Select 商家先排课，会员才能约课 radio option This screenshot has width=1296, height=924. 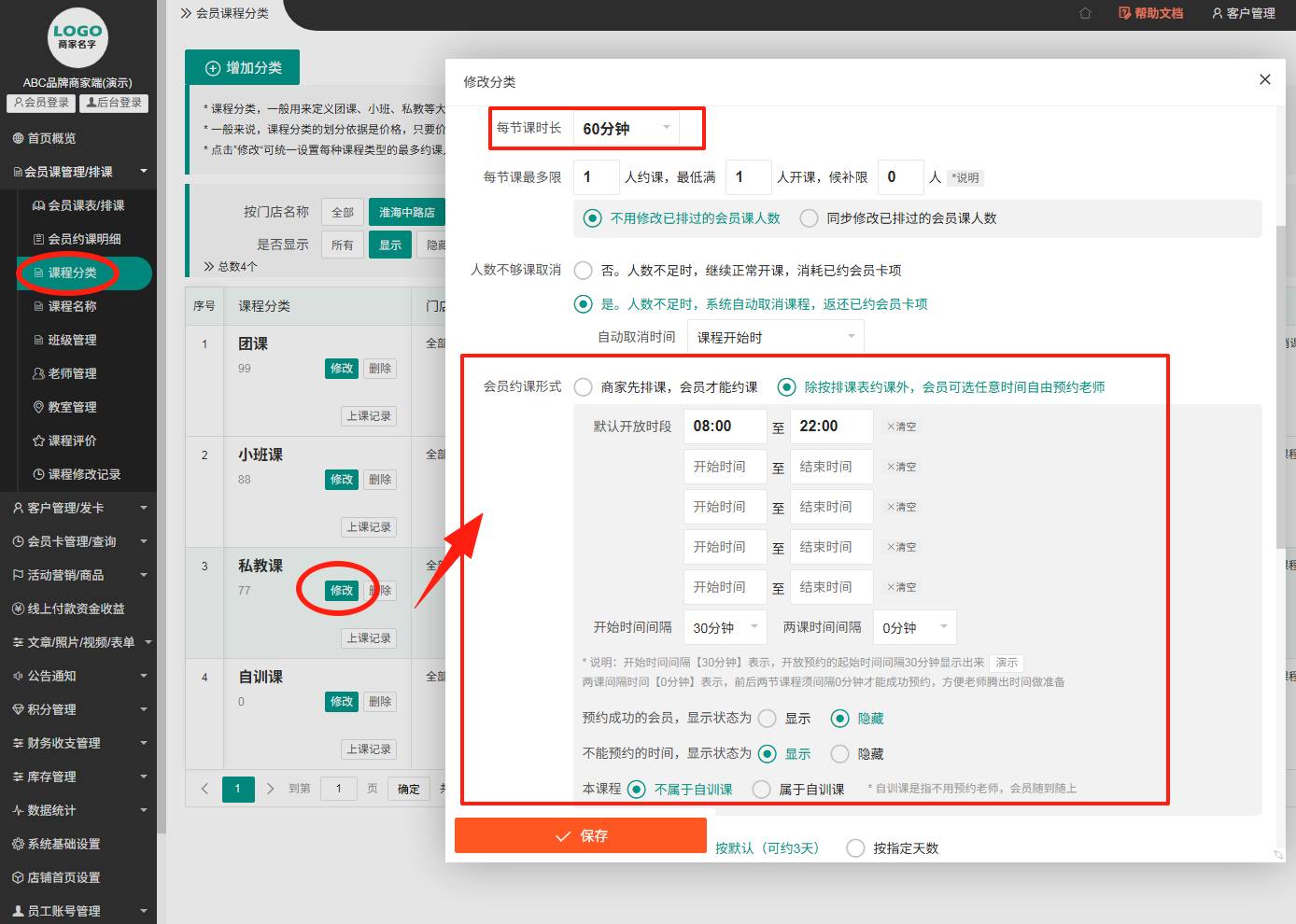(584, 387)
